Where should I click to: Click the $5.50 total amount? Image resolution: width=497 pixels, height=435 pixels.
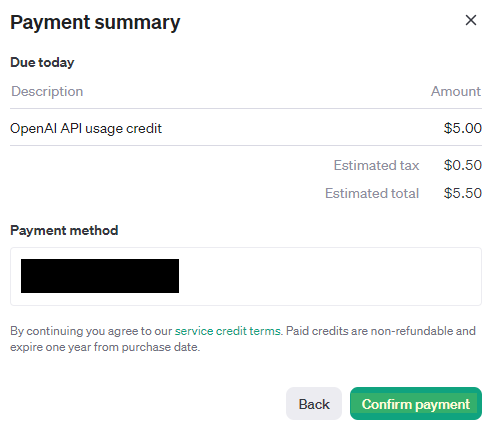[x=463, y=193]
